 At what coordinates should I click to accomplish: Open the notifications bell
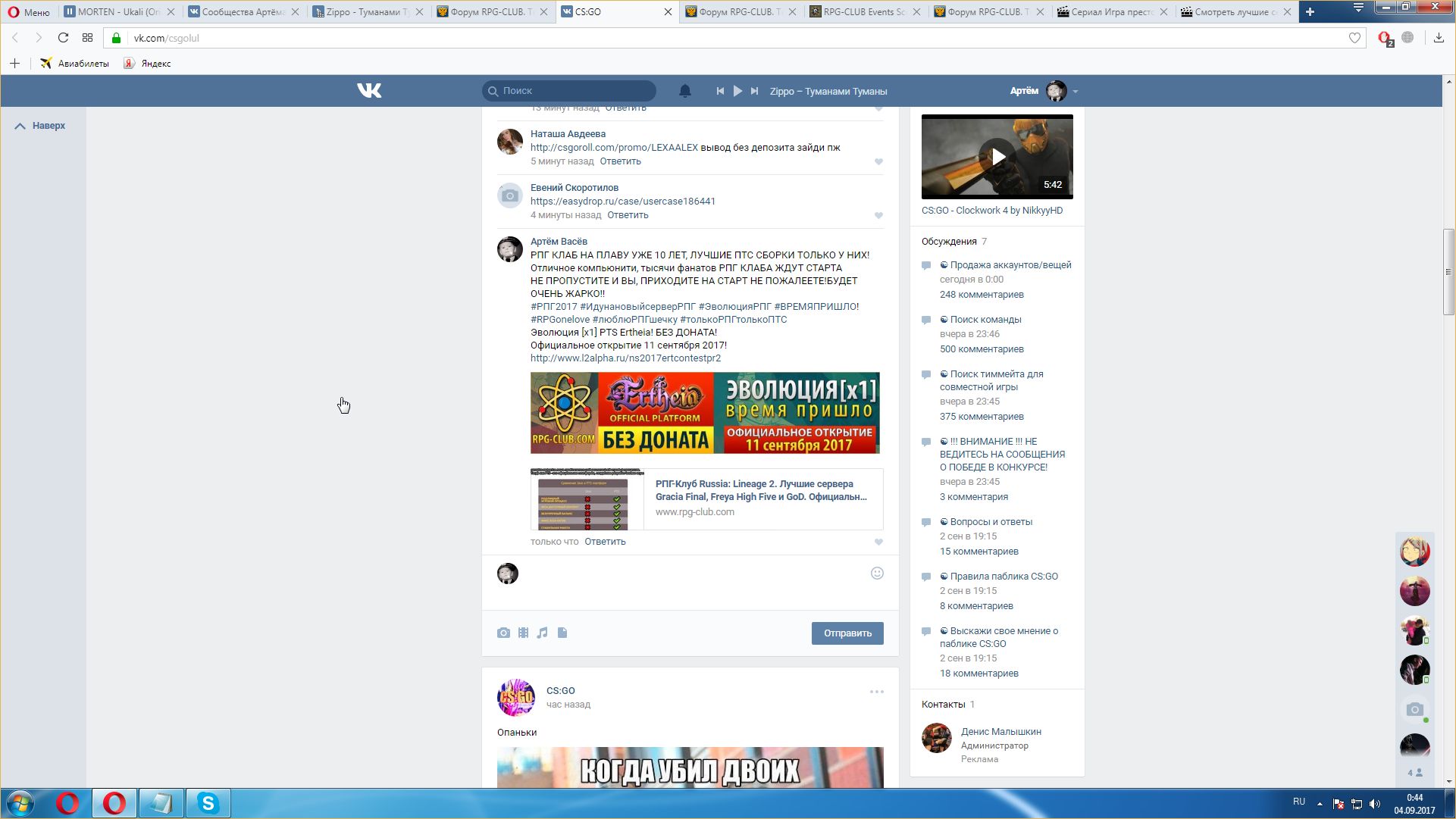coord(684,91)
